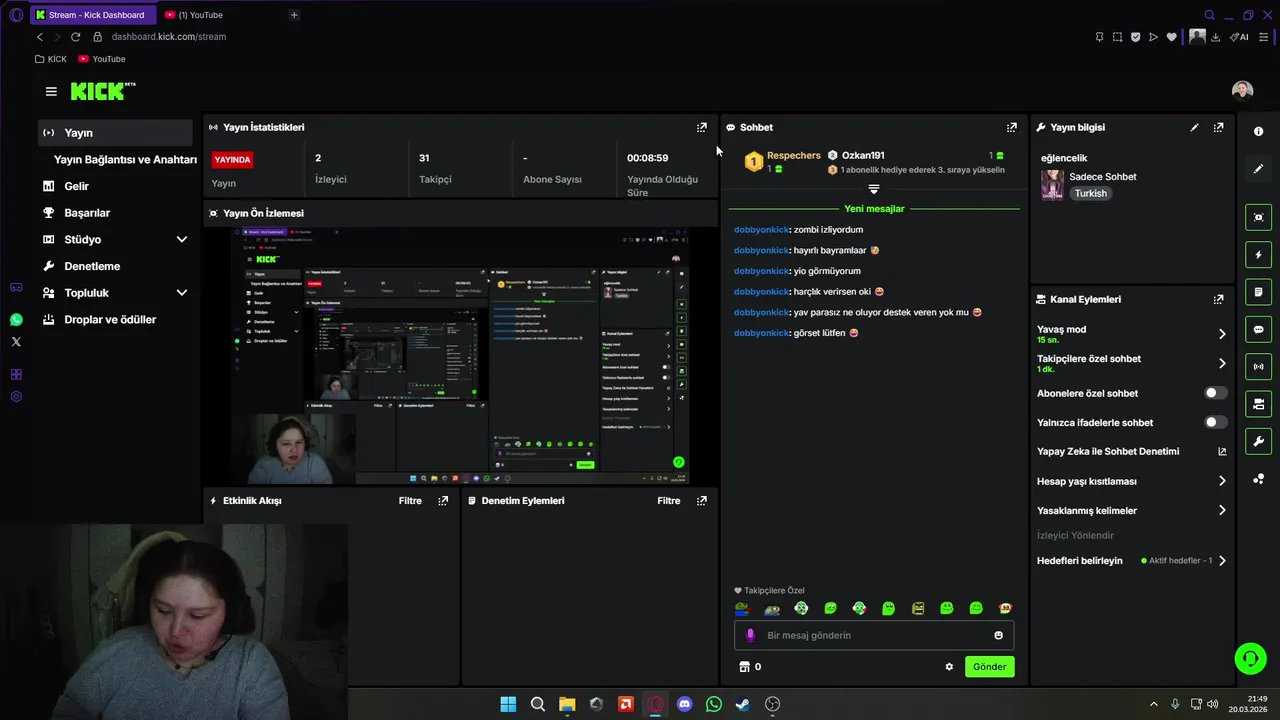Viewport: 1280px width, 720px height.
Task: Pop out the Sohbet chat panel
Action: click(1012, 127)
